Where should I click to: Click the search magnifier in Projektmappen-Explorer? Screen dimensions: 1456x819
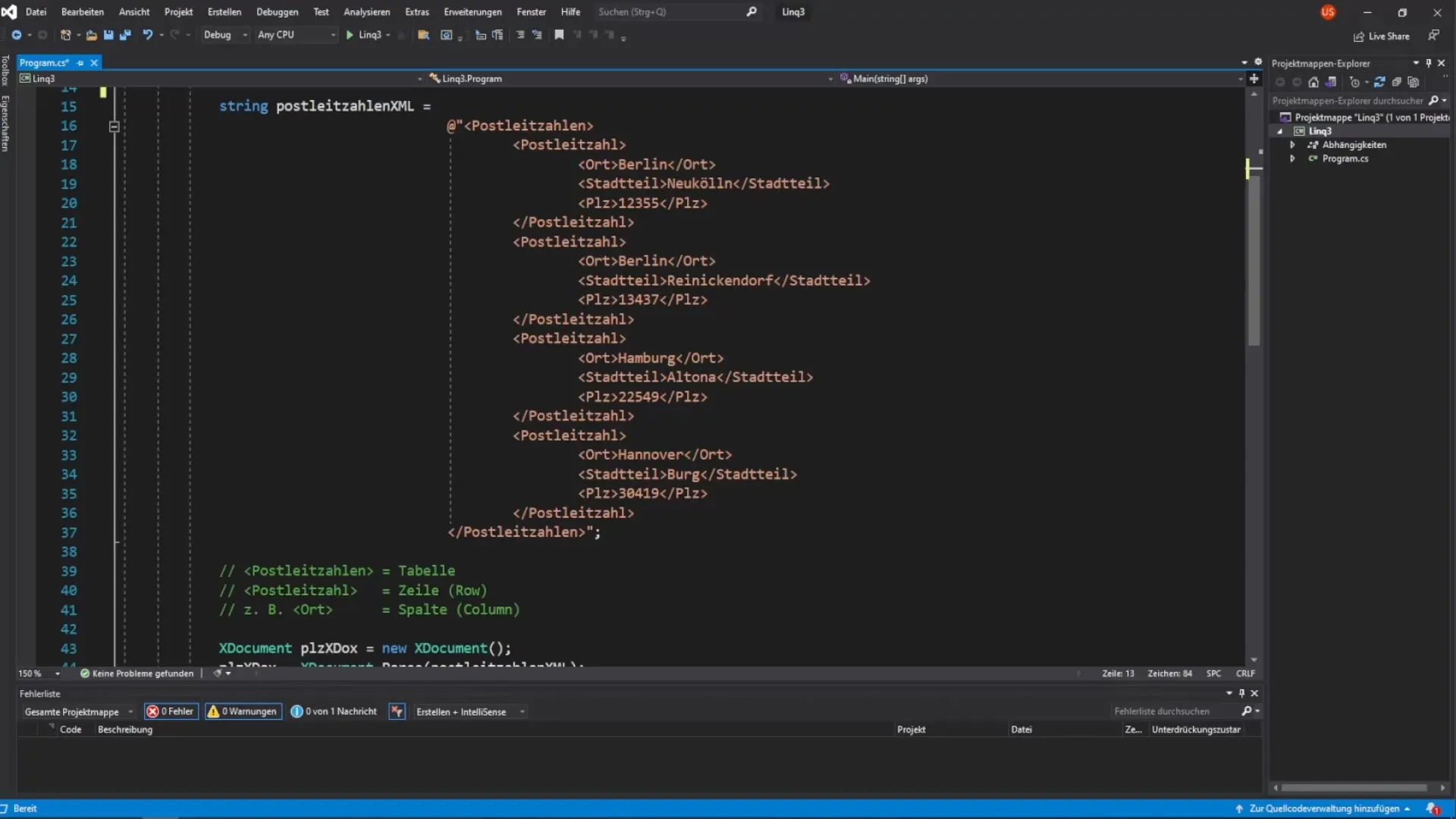(x=1433, y=100)
